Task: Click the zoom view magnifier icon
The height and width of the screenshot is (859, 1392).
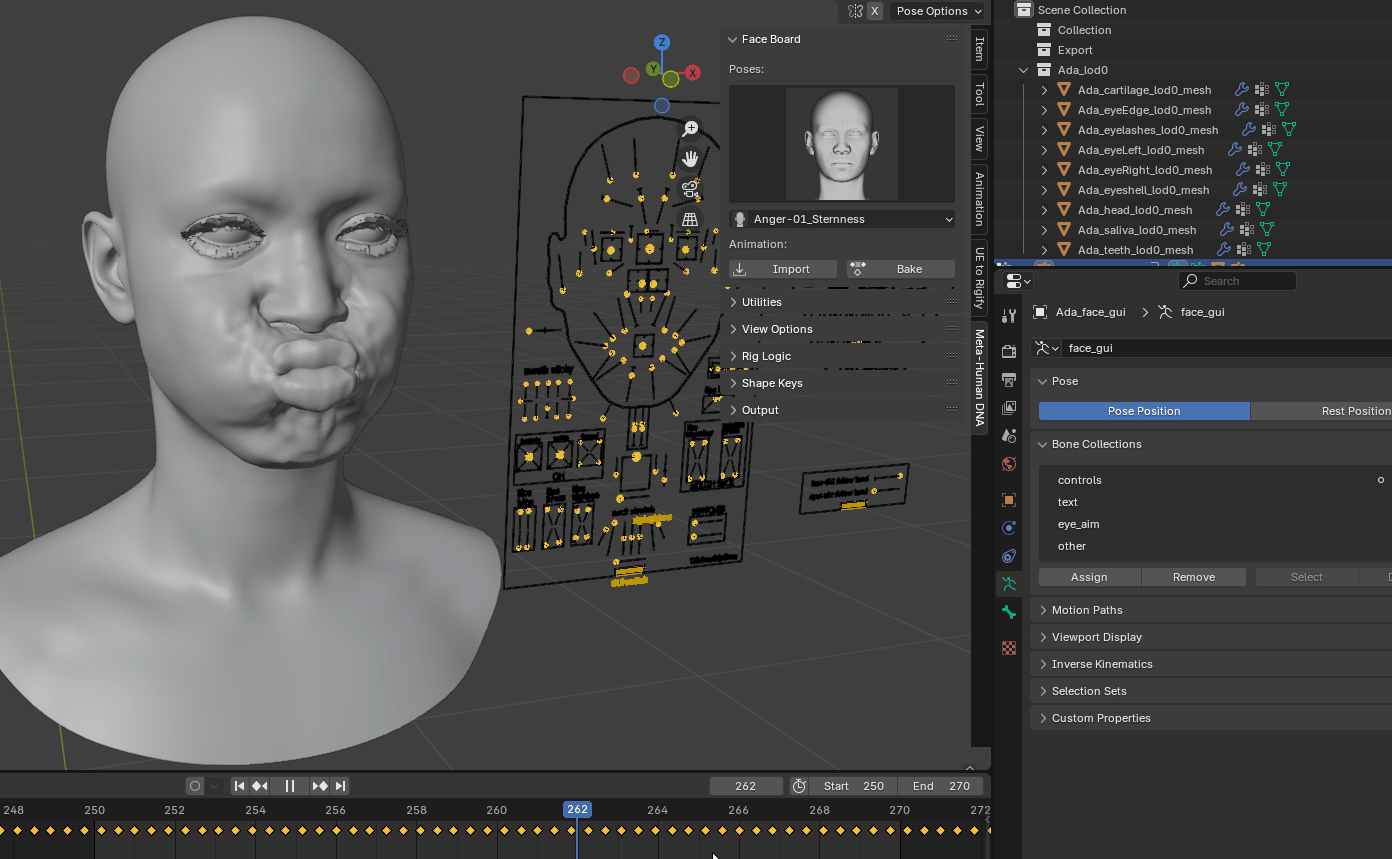Action: tap(690, 129)
